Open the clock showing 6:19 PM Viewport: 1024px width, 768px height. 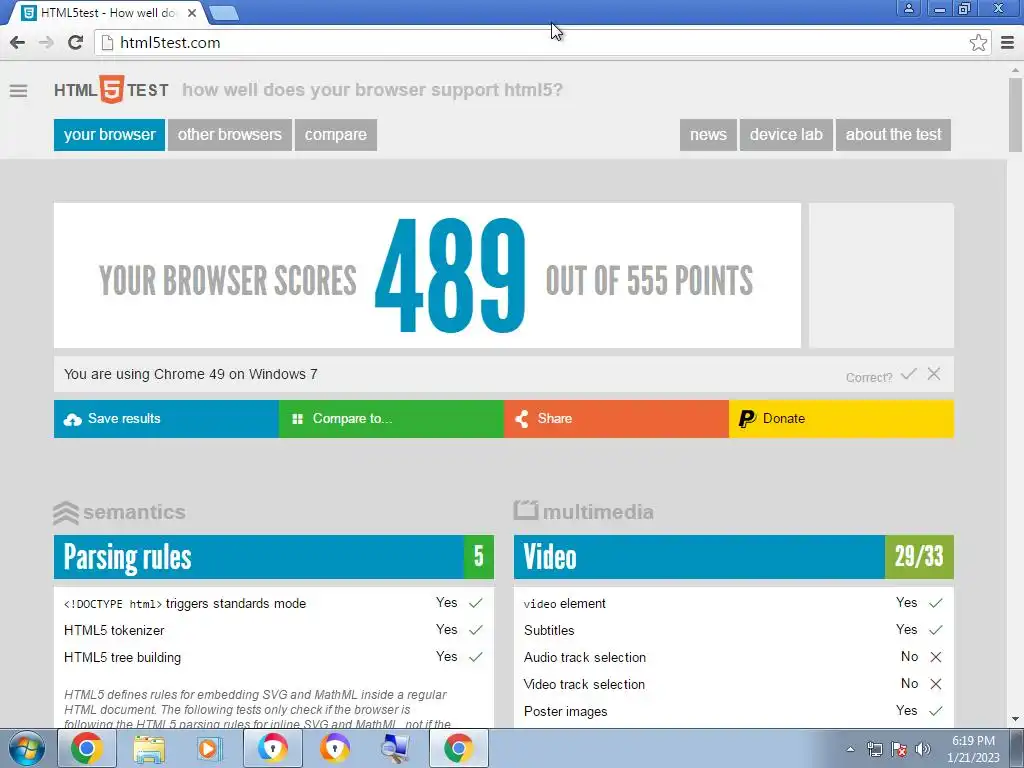tap(973, 749)
